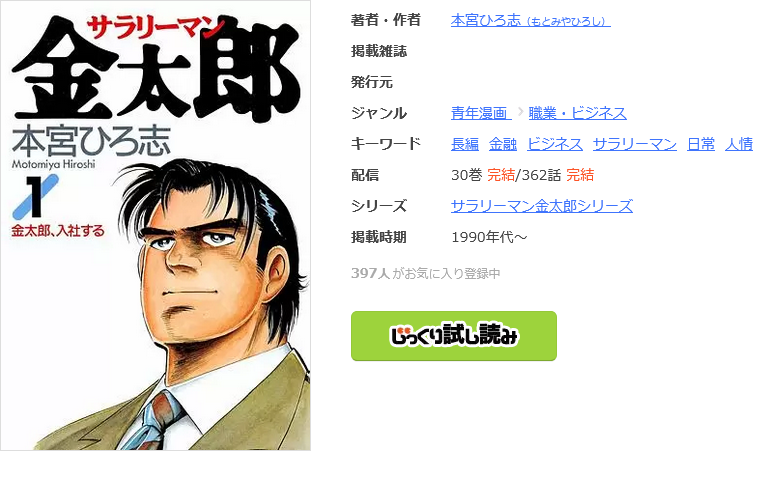
Task: Open the manga cover thumbnail
Action: (156, 225)
